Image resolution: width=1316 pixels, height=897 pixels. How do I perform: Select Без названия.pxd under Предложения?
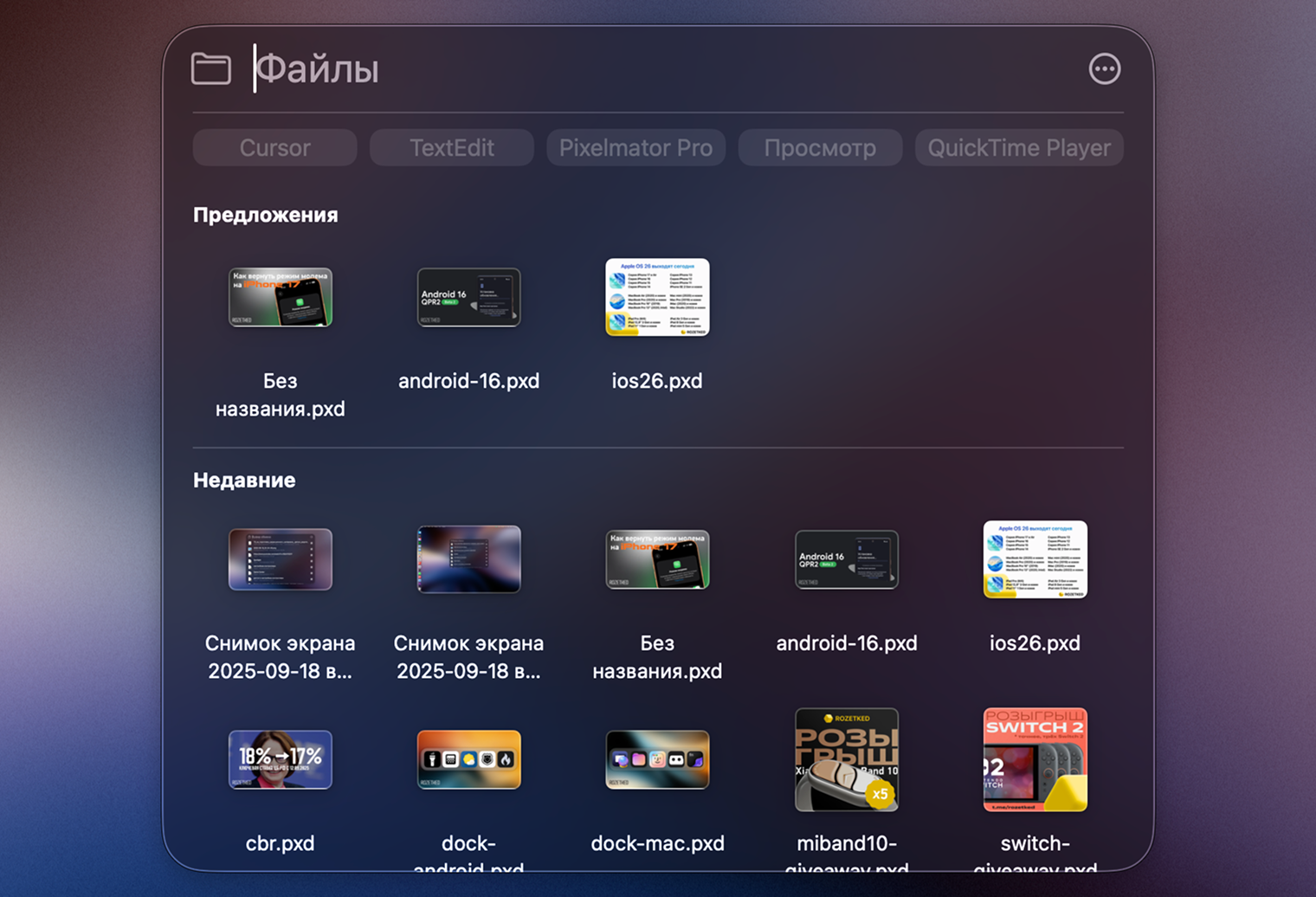[280, 298]
